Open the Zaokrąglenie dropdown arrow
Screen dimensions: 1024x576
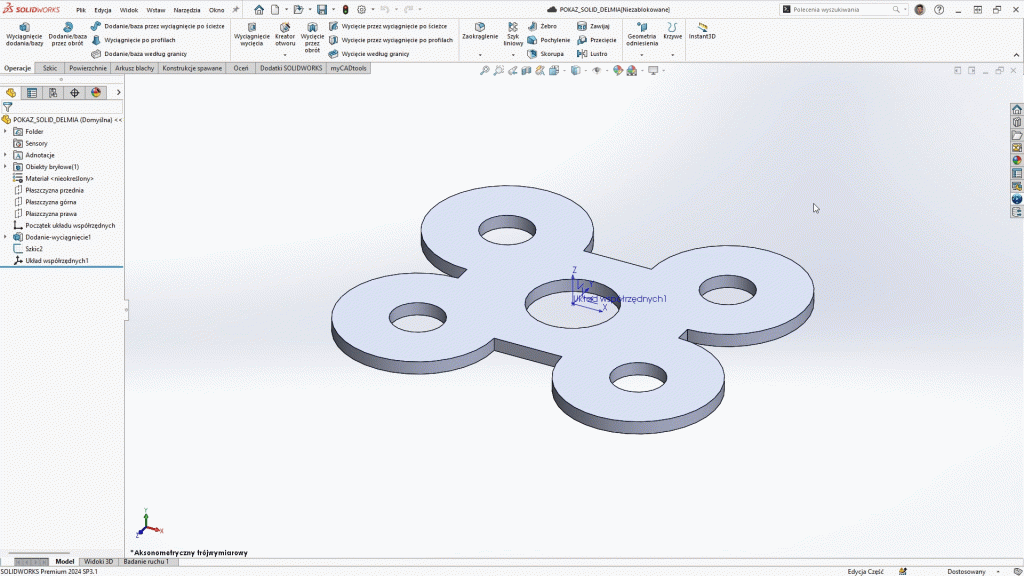pyautogui.click(x=480, y=55)
